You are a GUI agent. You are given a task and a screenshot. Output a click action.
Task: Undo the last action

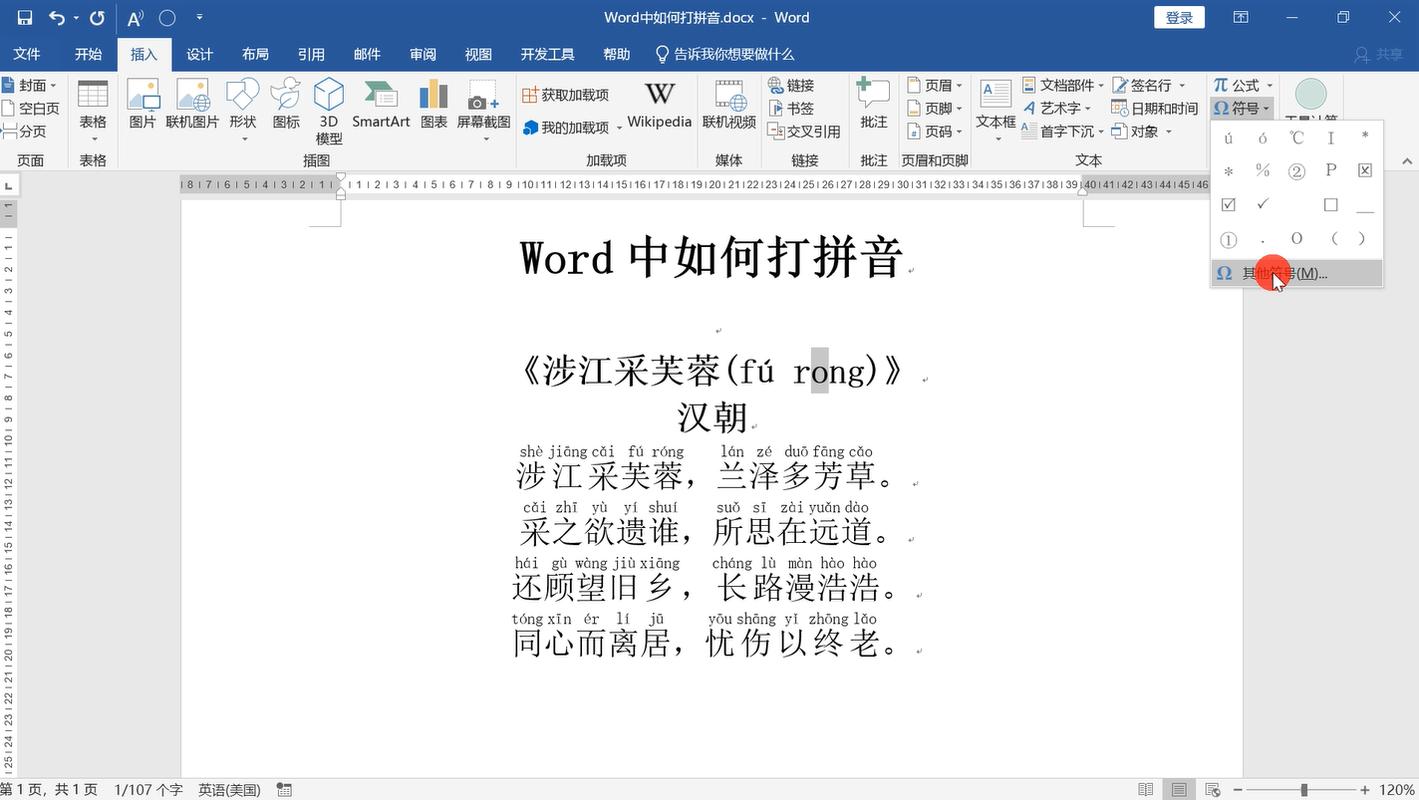click(57, 18)
